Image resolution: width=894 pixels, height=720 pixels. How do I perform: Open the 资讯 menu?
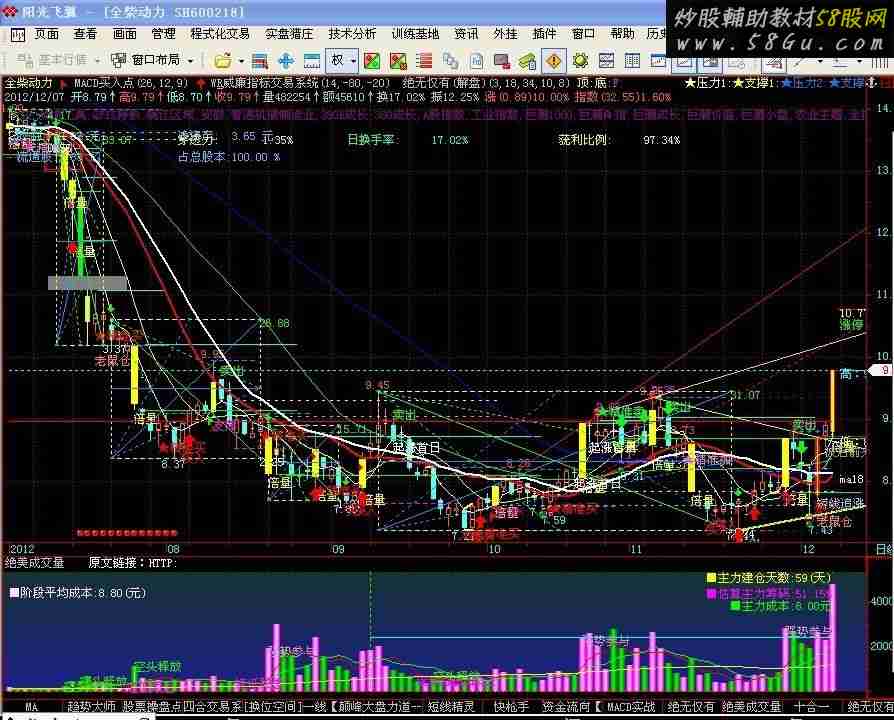click(x=466, y=34)
